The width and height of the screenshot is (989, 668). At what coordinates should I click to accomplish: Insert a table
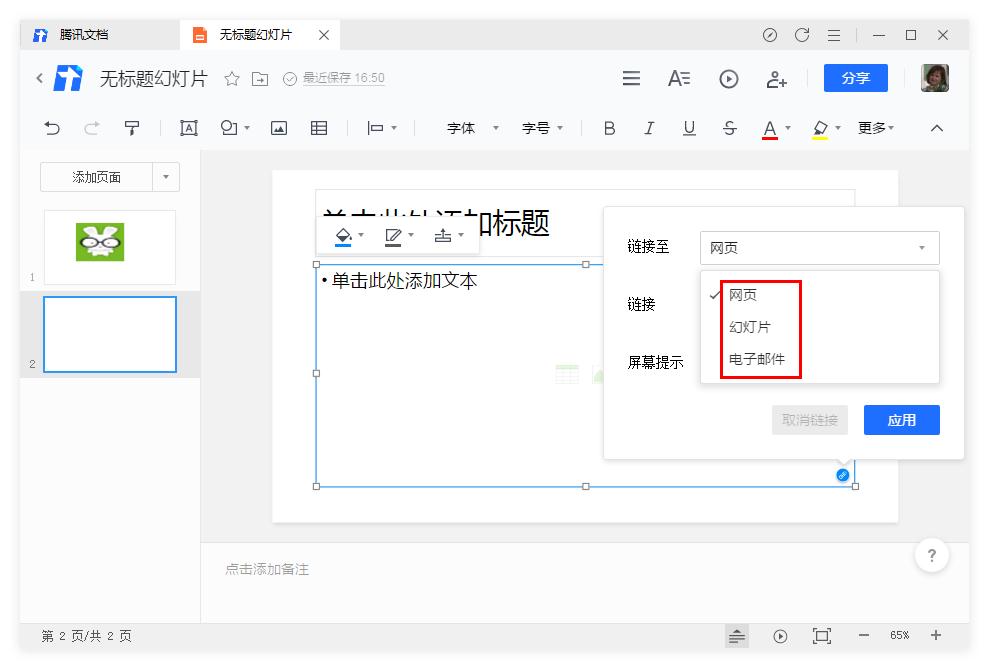(x=318, y=128)
